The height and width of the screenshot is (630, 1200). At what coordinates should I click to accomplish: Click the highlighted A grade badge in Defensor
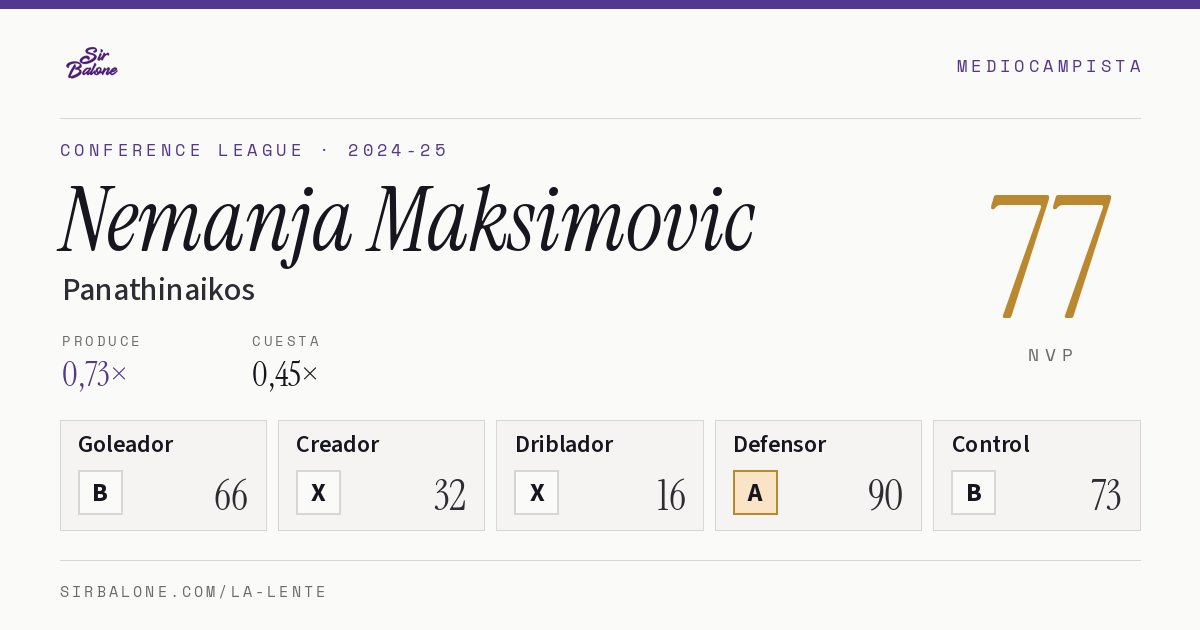coord(755,492)
